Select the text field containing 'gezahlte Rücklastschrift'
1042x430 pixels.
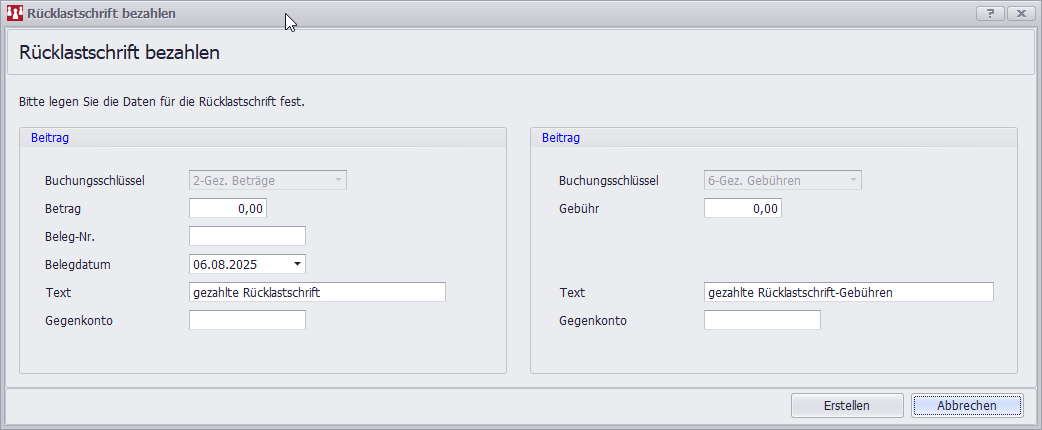click(316, 292)
